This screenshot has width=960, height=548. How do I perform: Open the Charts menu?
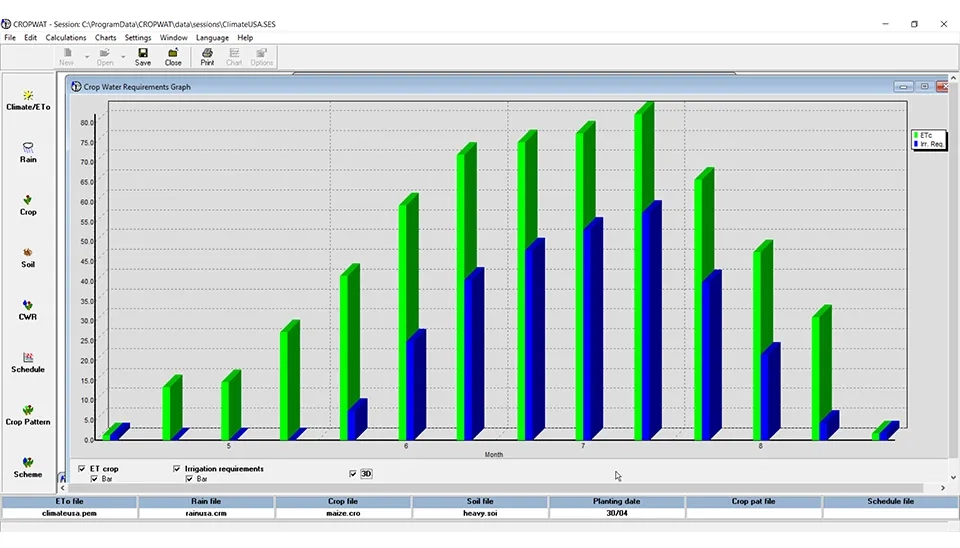pyautogui.click(x=105, y=38)
